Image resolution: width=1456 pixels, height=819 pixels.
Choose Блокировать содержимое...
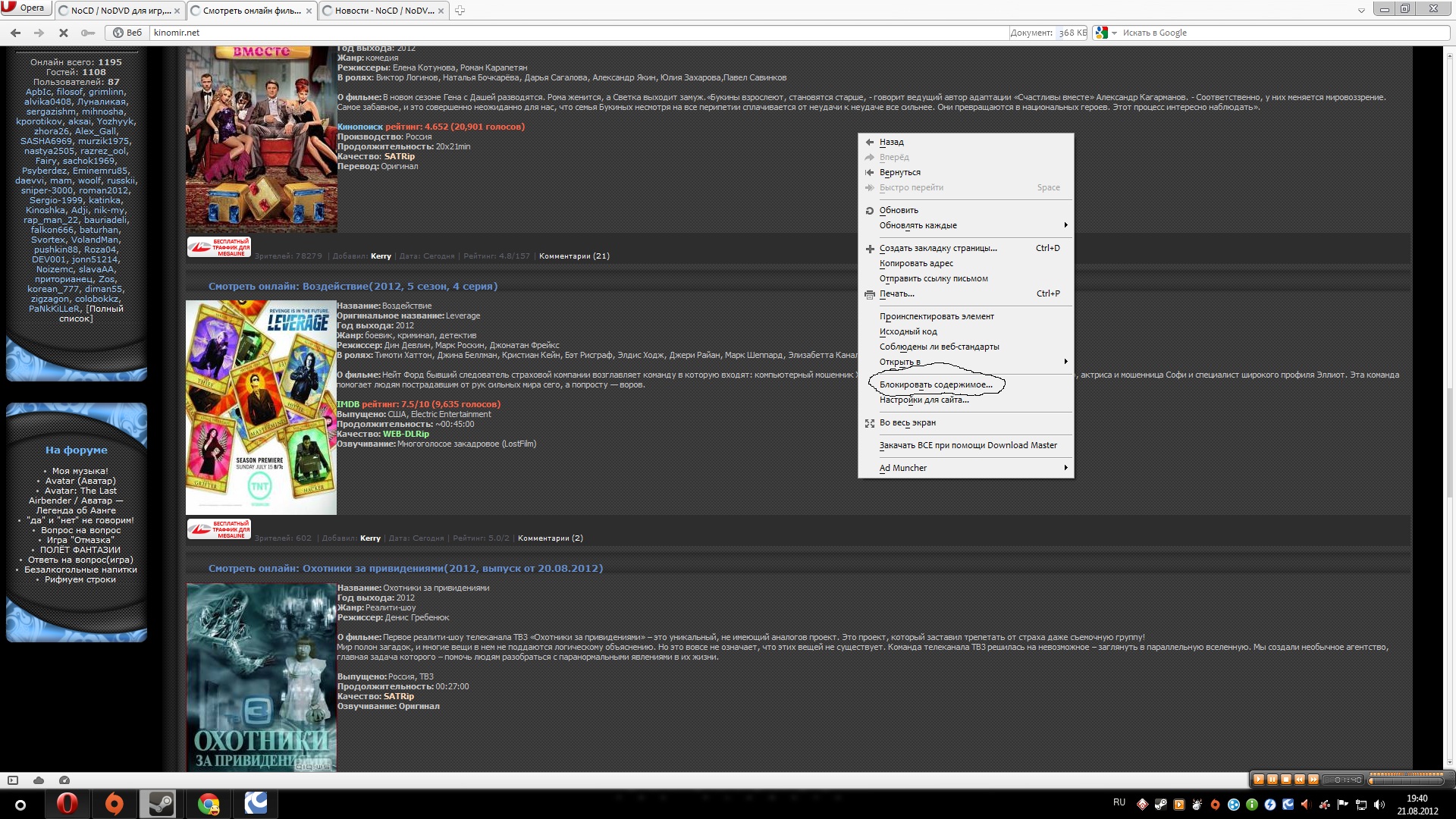point(966,384)
